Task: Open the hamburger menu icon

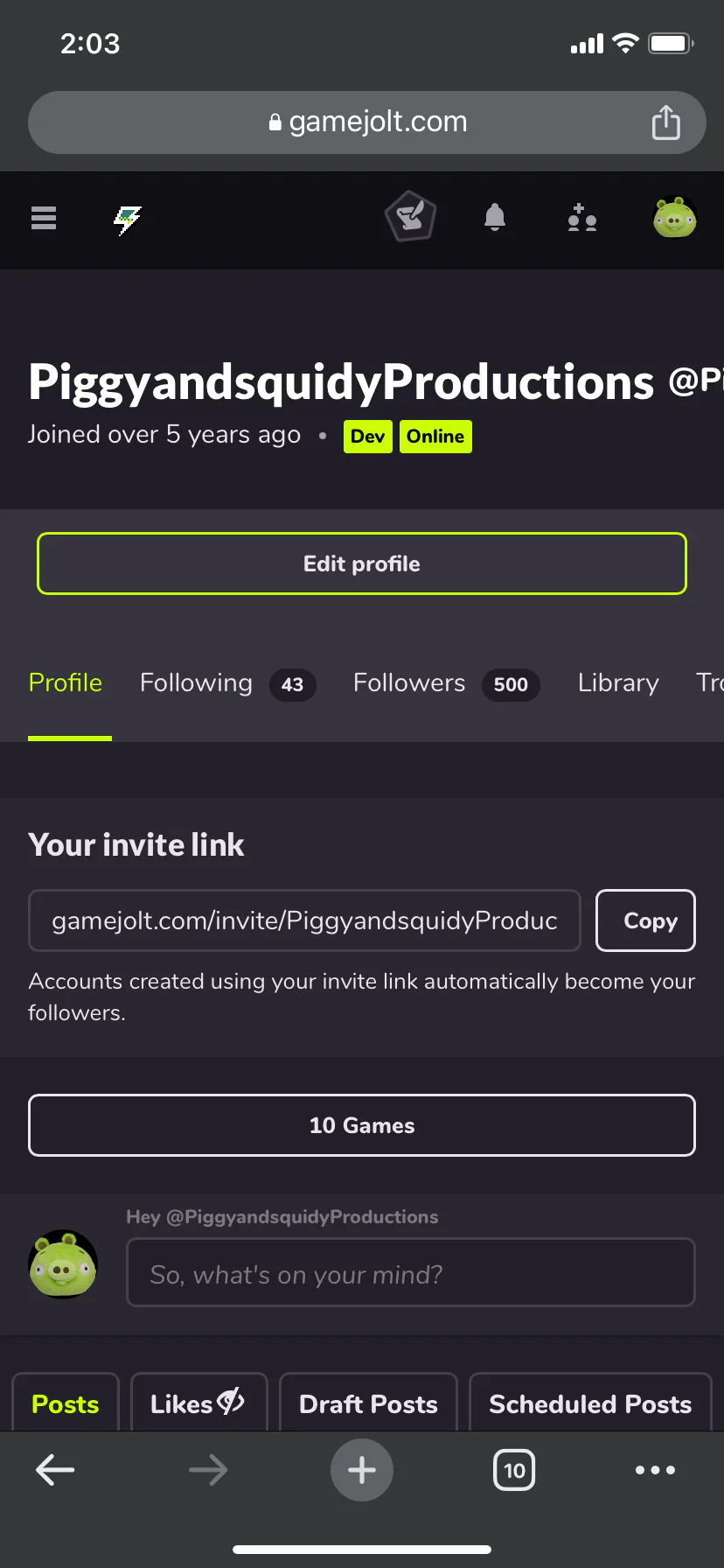Action: click(x=44, y=218)
